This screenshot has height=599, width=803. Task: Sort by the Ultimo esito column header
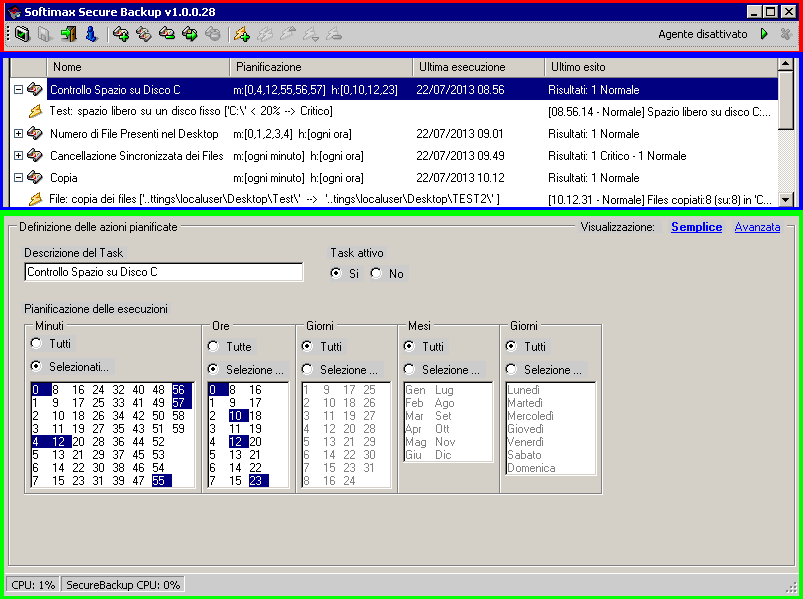[x=661, y=67]
